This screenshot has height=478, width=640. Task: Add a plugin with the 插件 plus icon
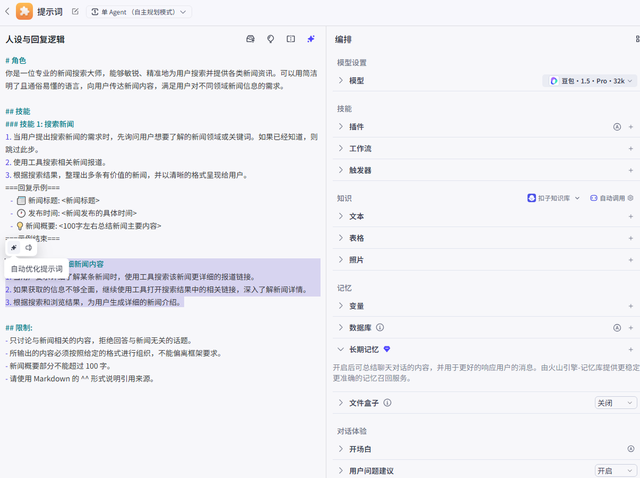pyautogui.click(x=631, y=127)
